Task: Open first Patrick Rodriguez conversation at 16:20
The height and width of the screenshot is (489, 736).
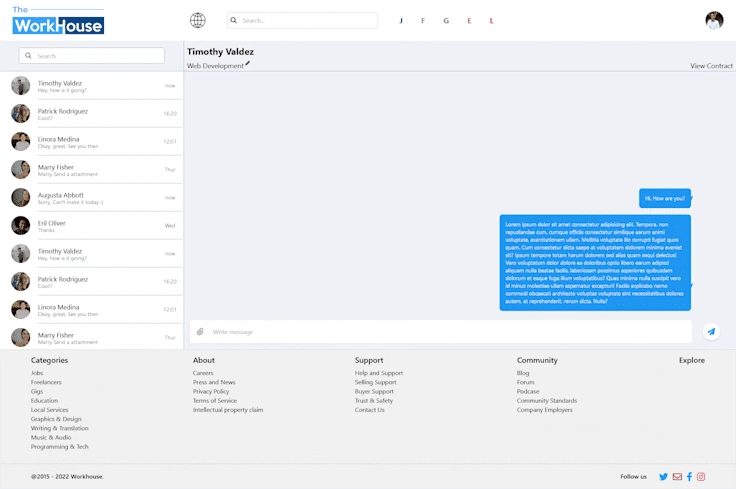Action: pyautogui.click(x=92, y=114)
